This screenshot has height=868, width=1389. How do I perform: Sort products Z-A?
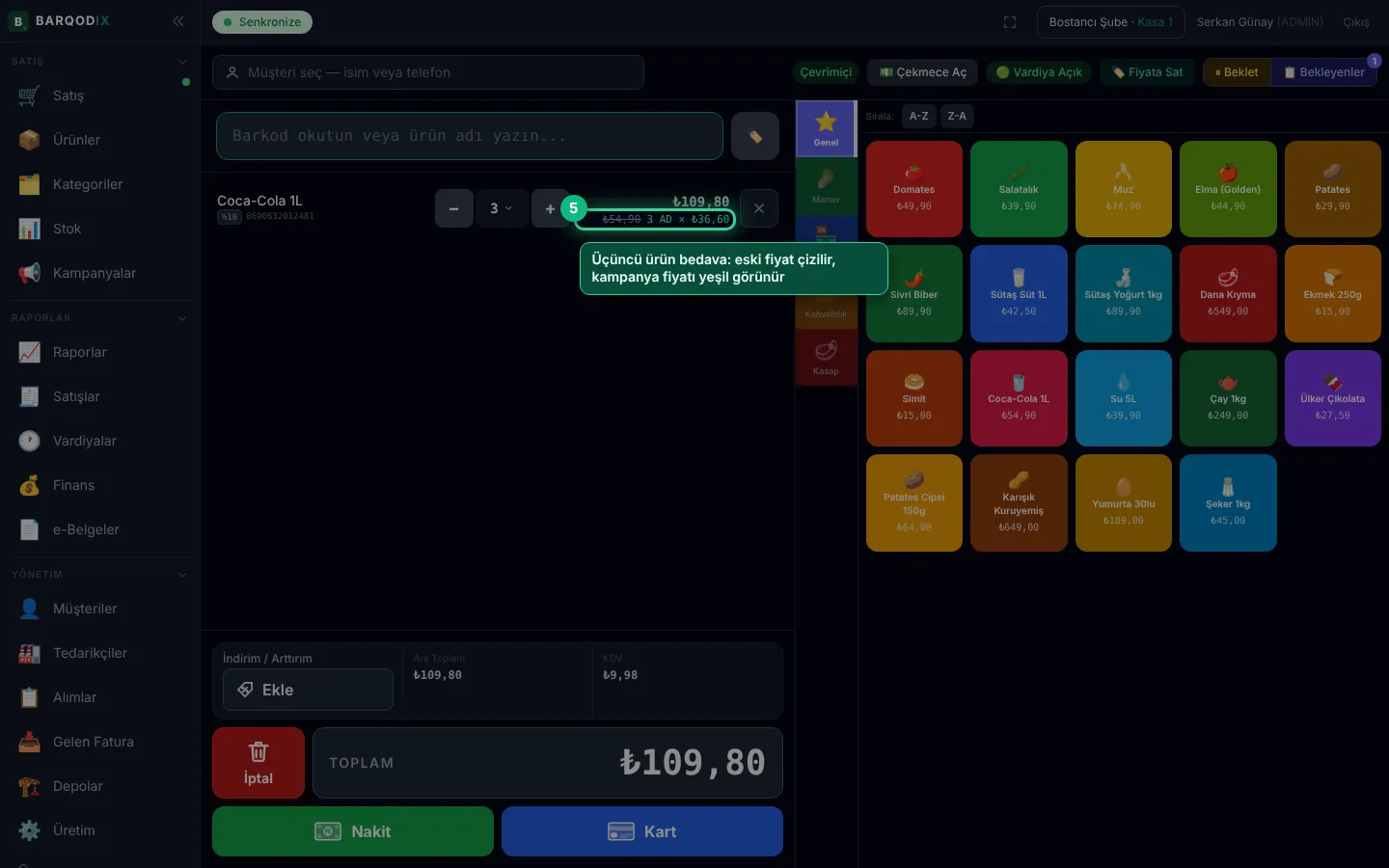click(957, 116)
